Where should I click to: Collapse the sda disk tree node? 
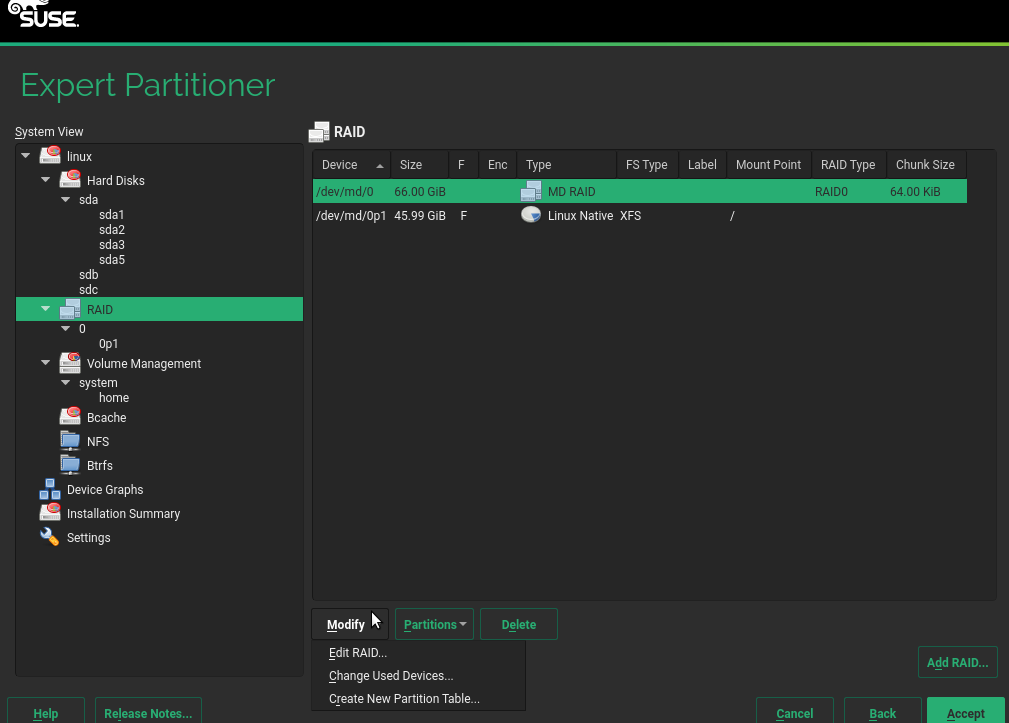point(66,200)
